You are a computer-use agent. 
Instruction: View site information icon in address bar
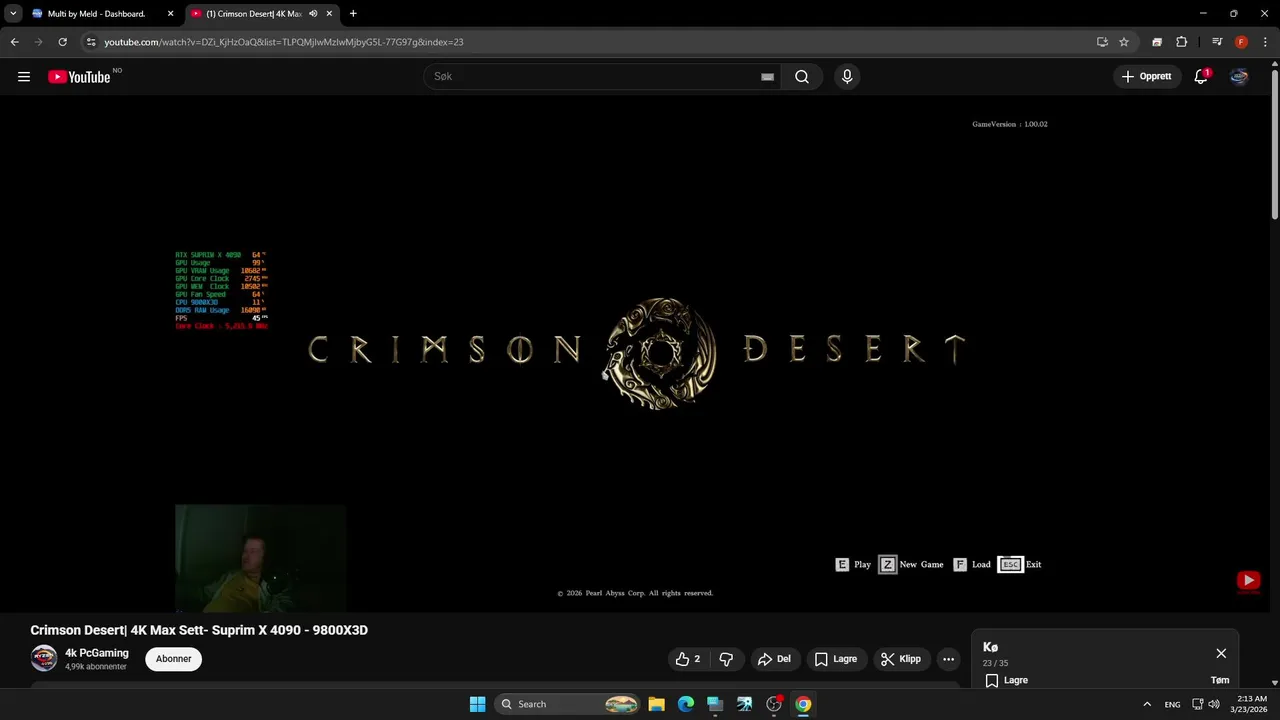tap(91, 42)
